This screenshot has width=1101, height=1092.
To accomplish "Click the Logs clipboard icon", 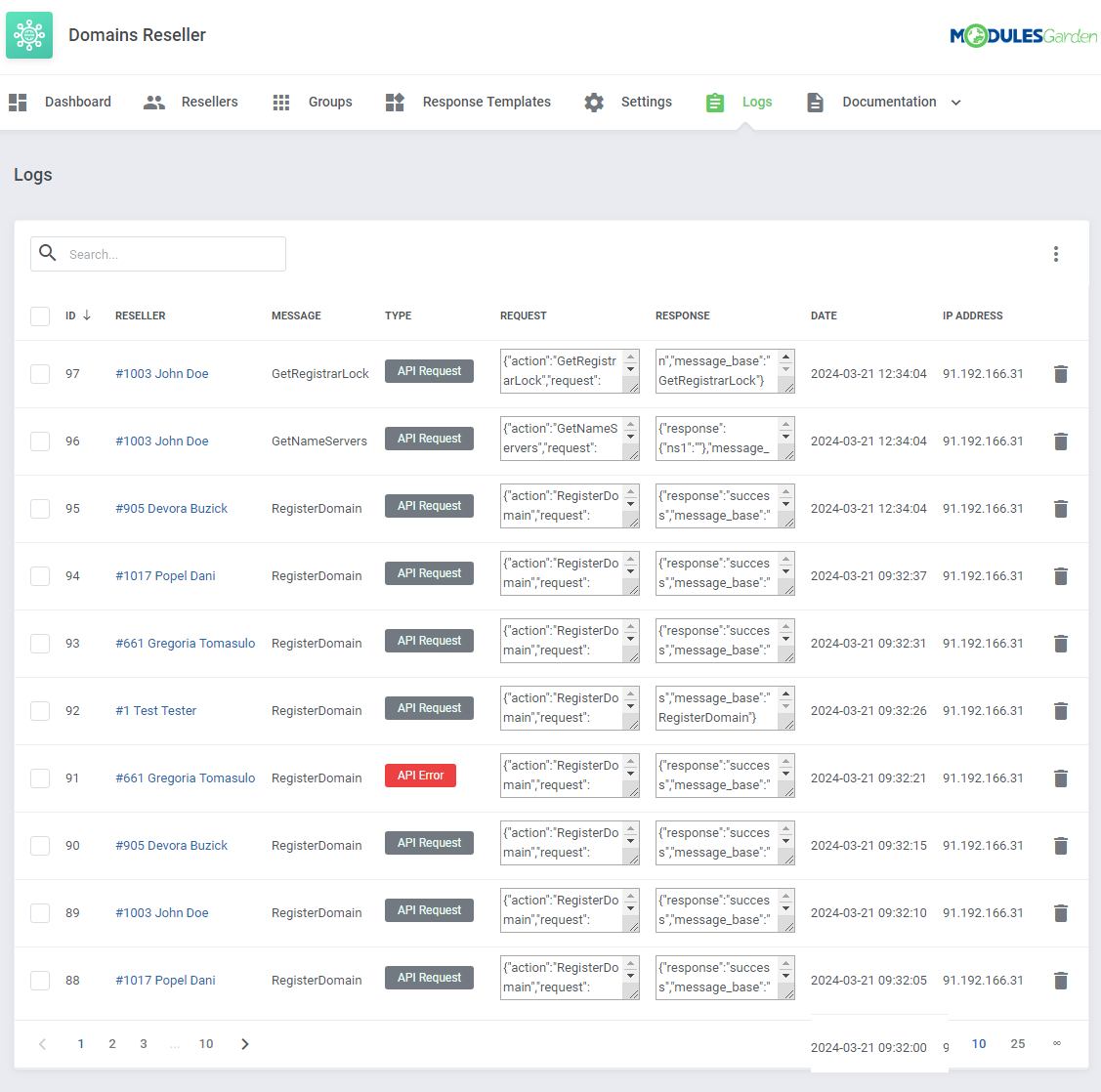I will click(x=715, y=103).
